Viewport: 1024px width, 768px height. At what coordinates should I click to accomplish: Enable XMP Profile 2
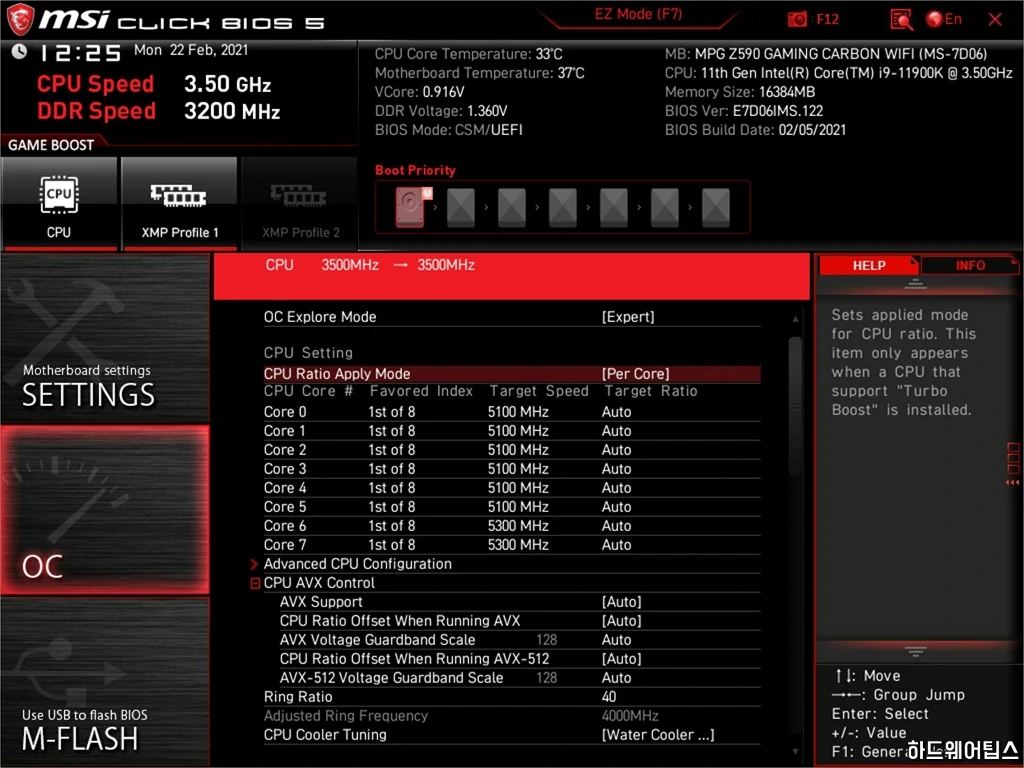(x=300, y=204)
